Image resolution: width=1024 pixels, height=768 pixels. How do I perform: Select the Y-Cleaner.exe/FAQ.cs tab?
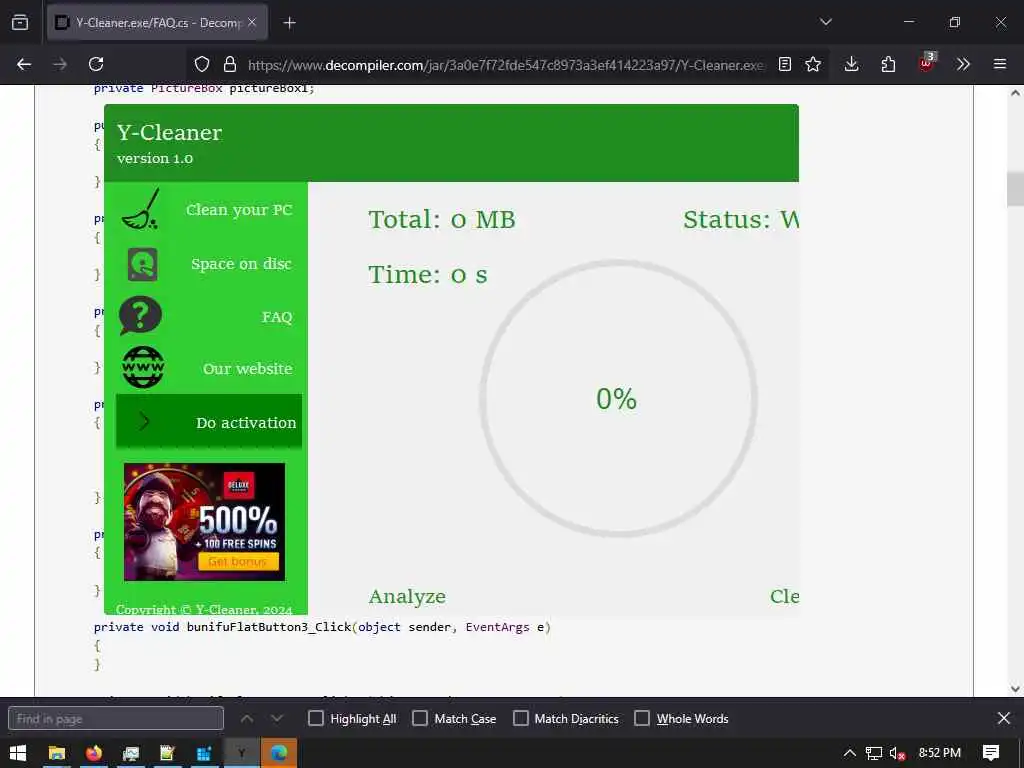(157, 23)
